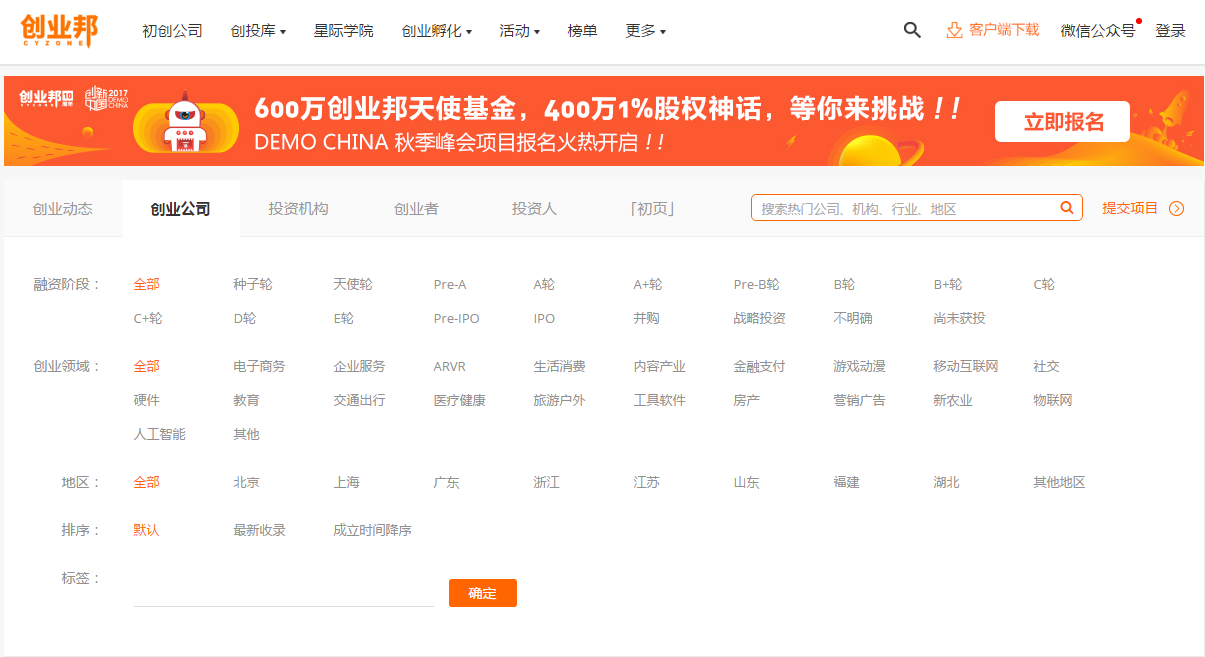
Task: Open the header search magnifier icon
Action: [912, 30]
